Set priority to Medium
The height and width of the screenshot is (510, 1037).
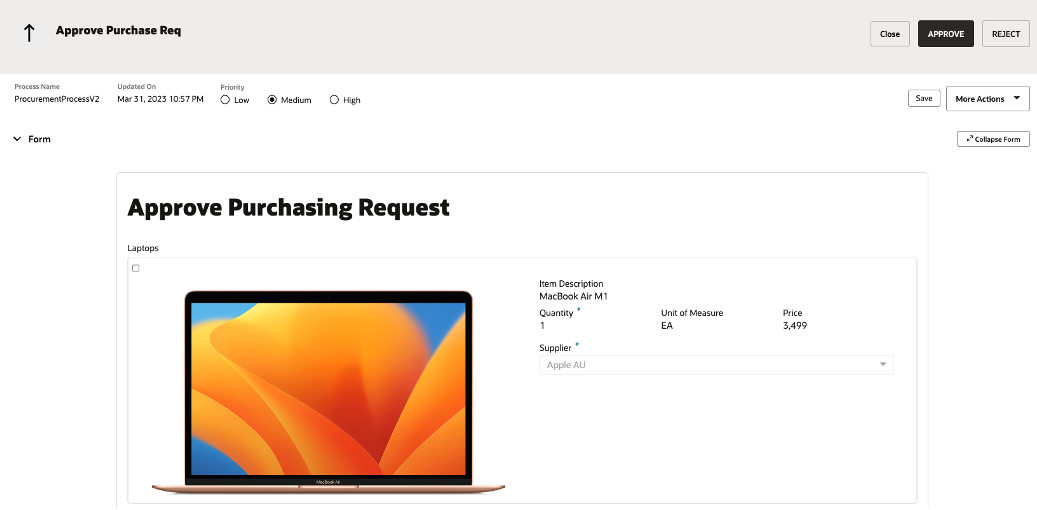[x=272, y=100]
